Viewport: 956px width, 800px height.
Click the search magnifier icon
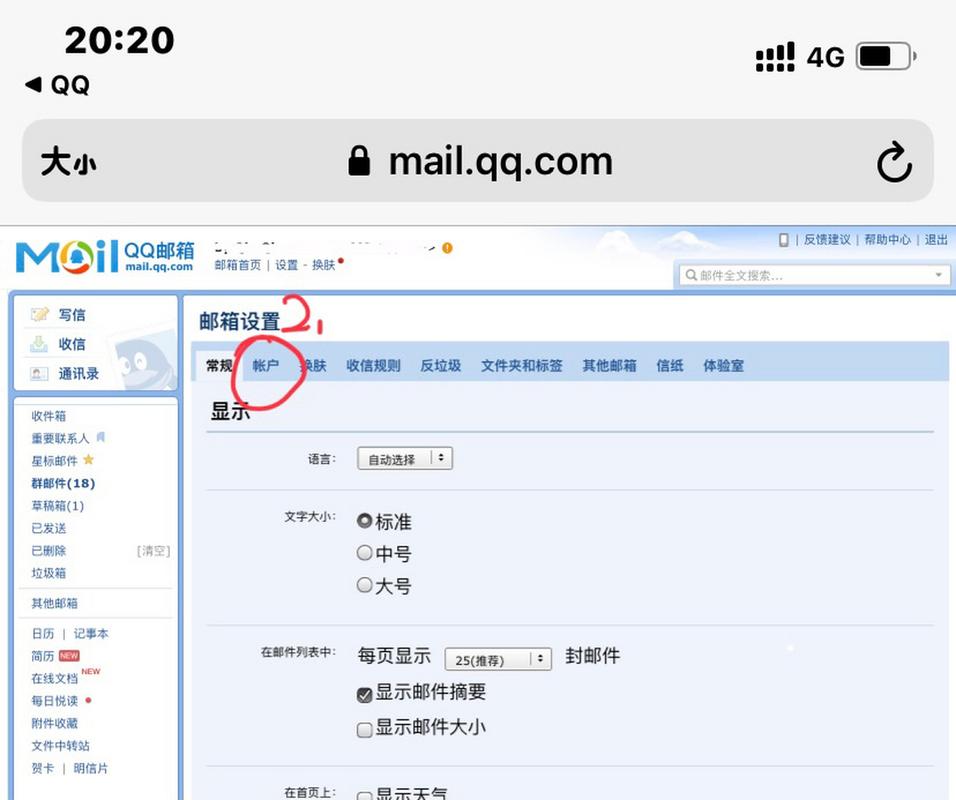pos(691,275)
